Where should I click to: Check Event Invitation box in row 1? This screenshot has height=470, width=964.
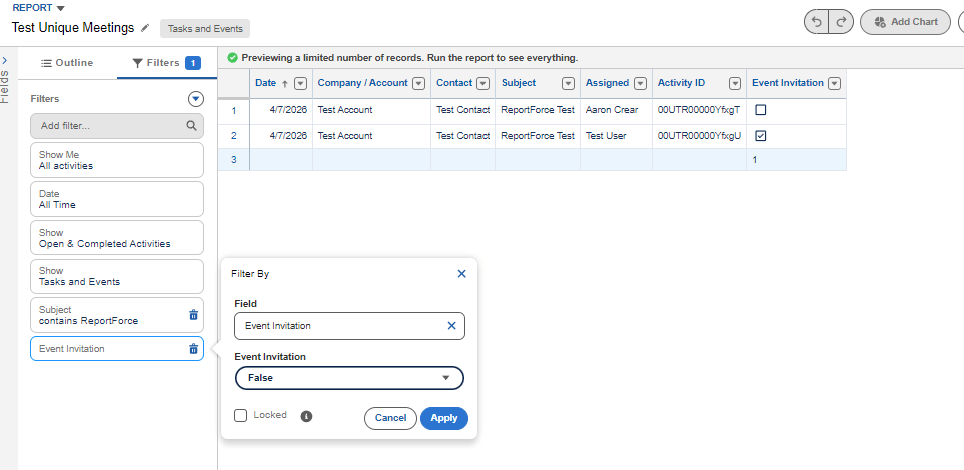760,110
